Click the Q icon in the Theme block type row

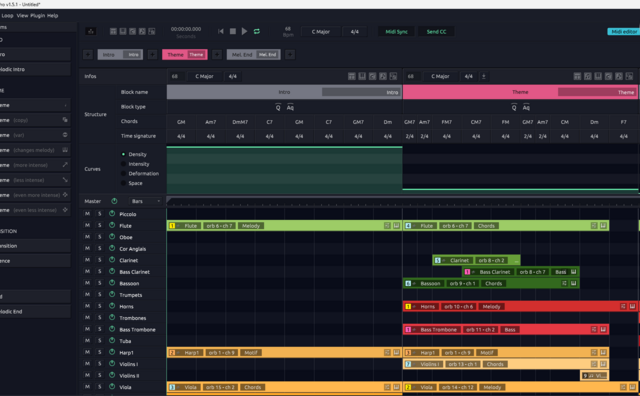[514, 107]
